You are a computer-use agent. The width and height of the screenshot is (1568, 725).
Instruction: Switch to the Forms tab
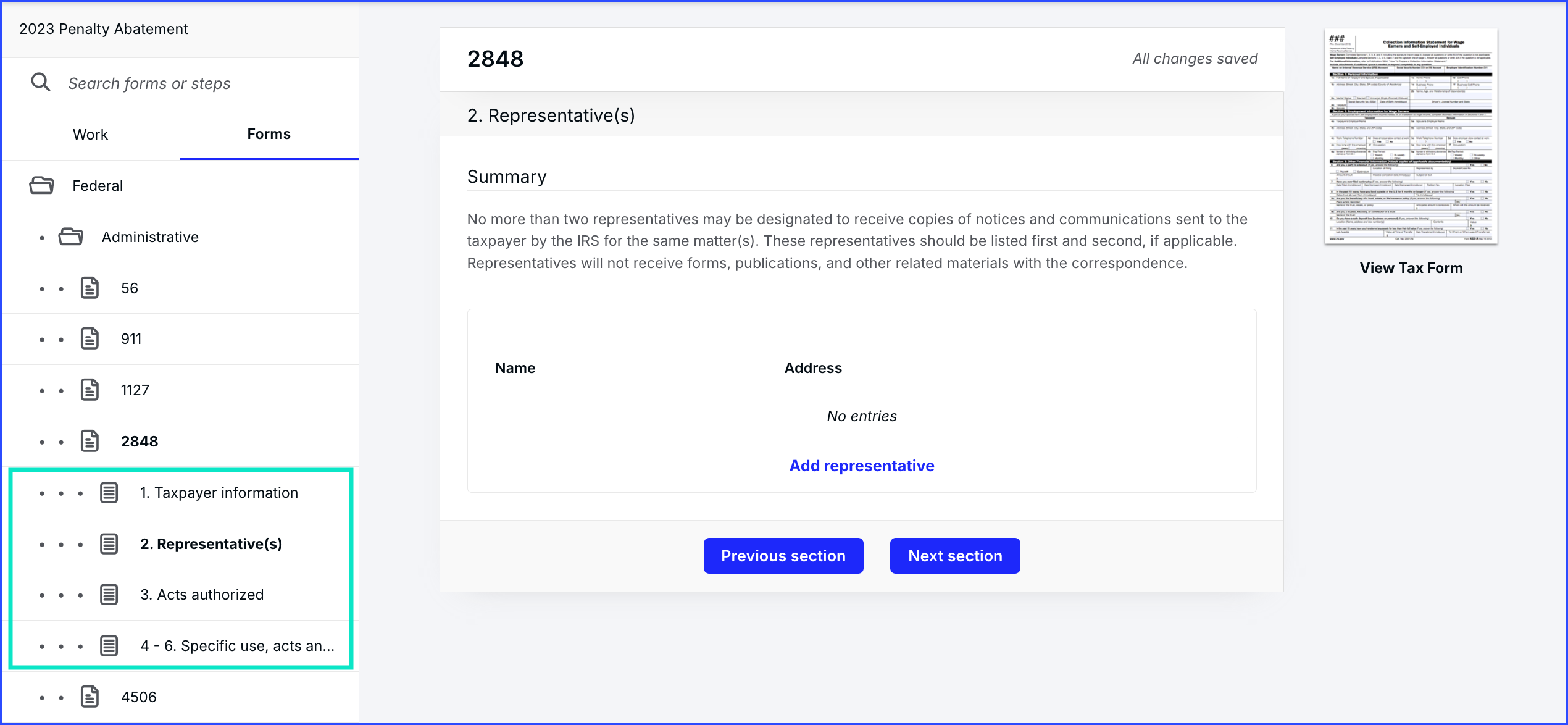pos(269,134)
